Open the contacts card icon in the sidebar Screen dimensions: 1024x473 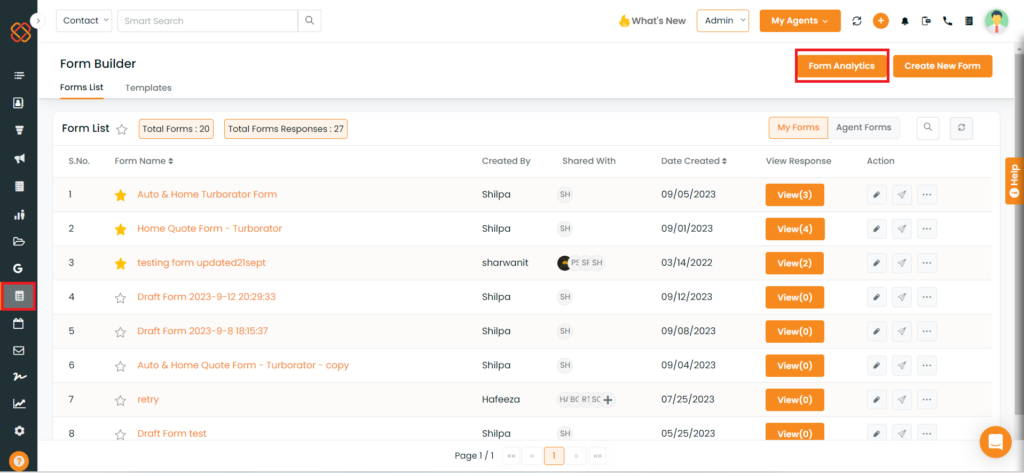19,103
